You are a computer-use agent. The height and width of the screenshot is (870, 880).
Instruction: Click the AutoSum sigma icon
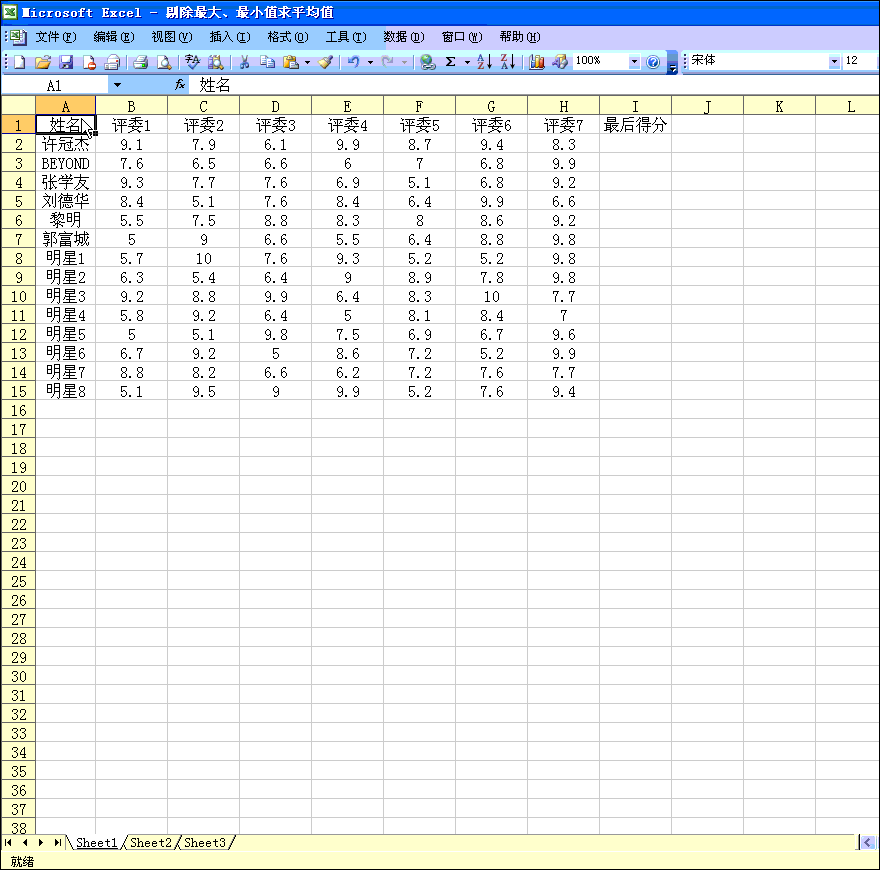pos(451,62)
